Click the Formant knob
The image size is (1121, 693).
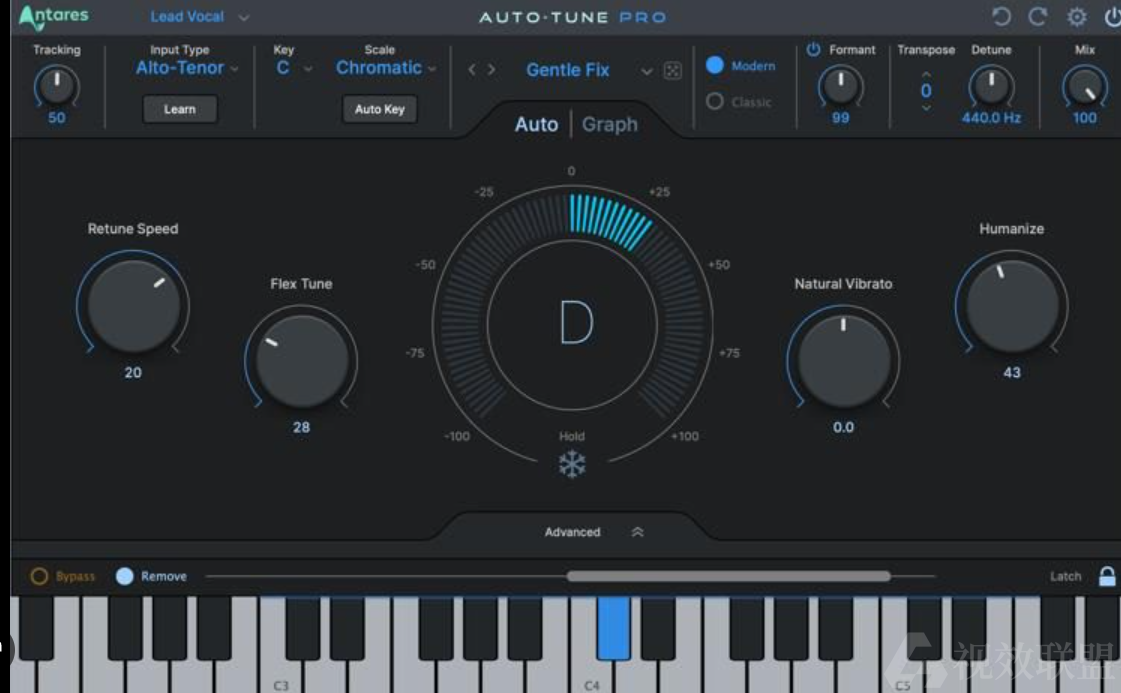(840, 86)
